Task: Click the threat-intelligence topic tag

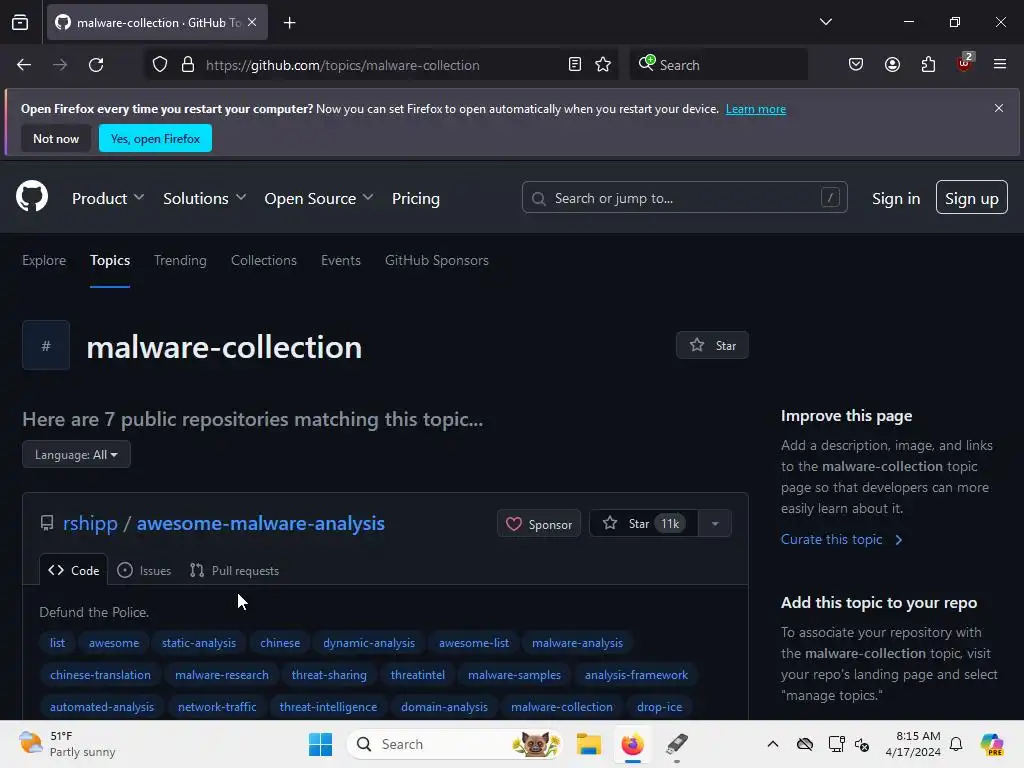Action: click(328, 707)
